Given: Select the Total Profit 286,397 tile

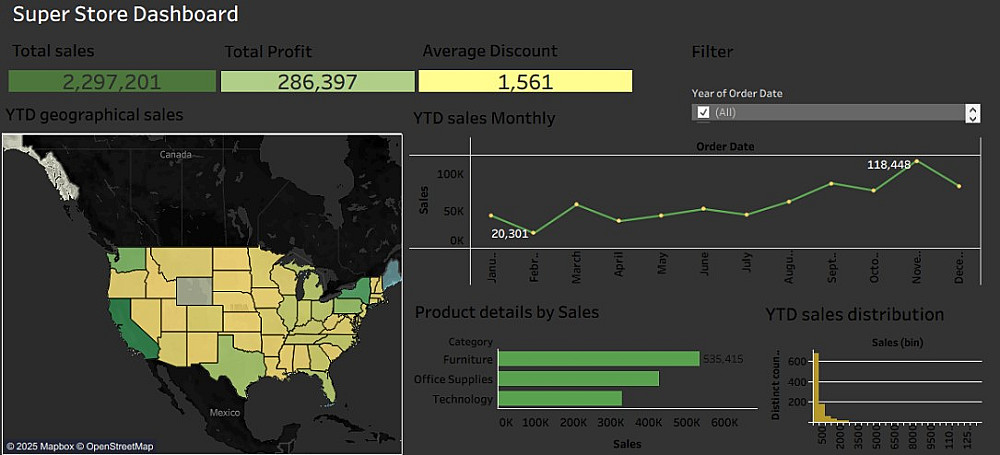Looking at the screenshot, I should pyautogui.click(x=318, y=81).
